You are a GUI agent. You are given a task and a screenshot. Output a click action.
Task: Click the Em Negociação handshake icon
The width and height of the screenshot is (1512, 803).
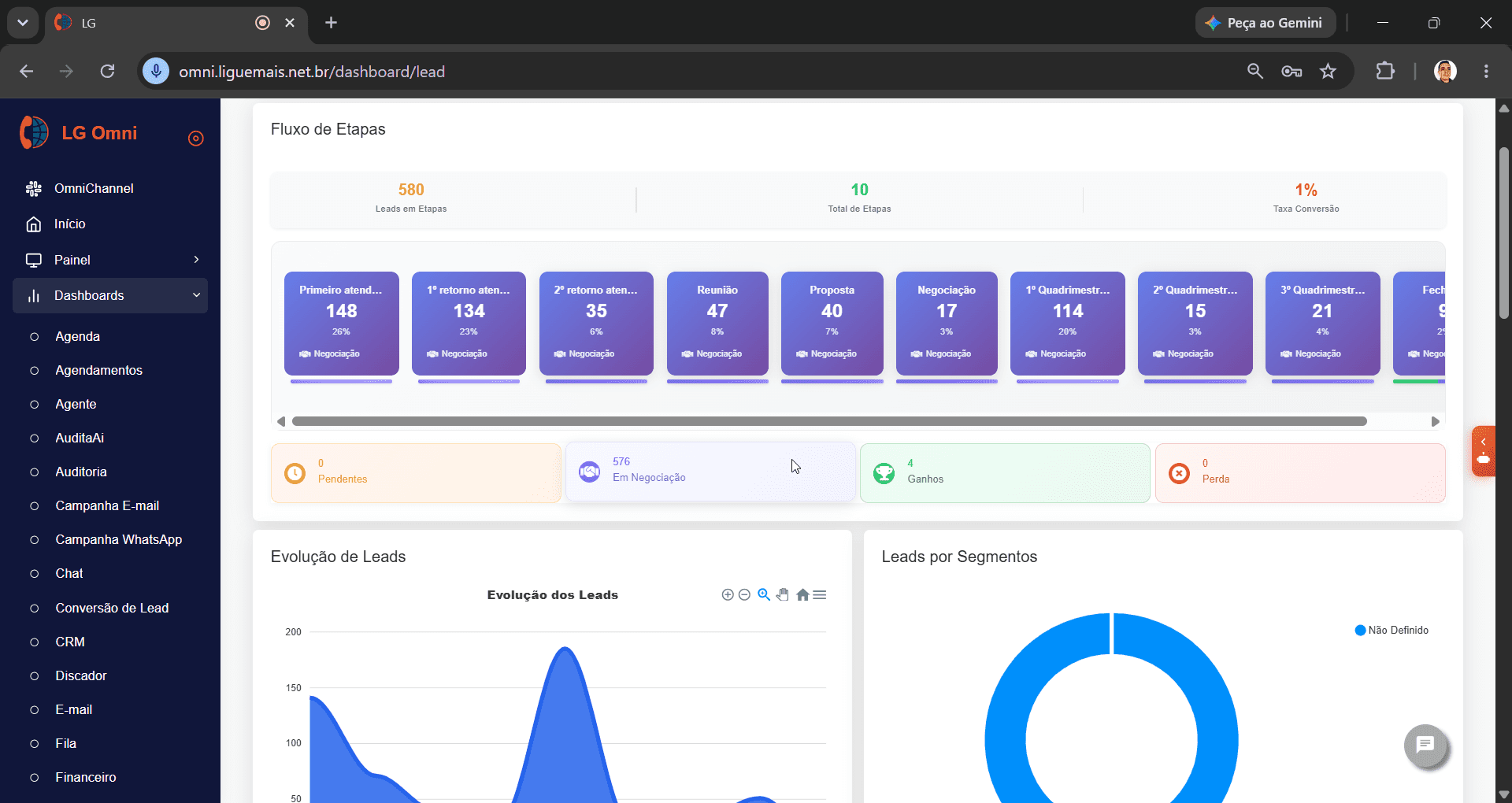(589, 472)
